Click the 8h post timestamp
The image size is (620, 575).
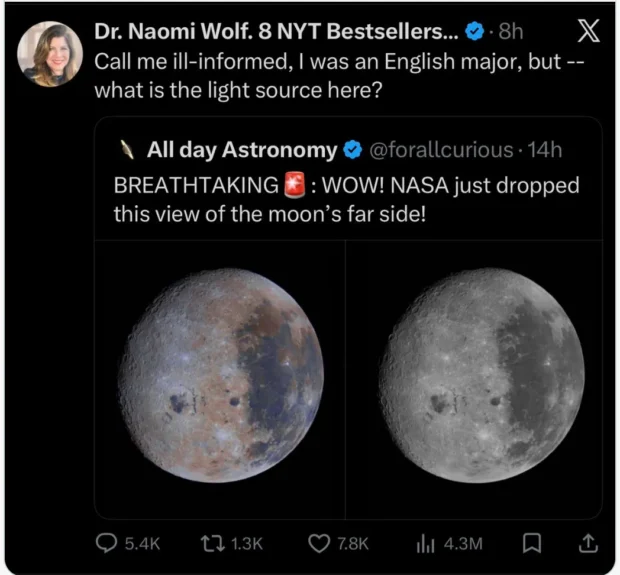[x=511, y=31]
